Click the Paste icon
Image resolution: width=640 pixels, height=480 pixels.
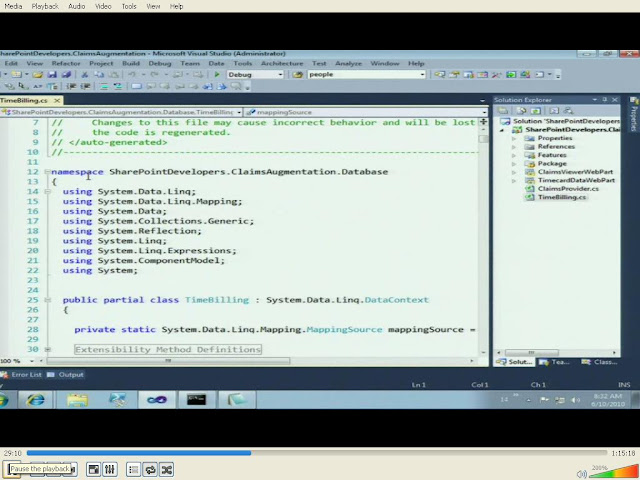point(114,74)
